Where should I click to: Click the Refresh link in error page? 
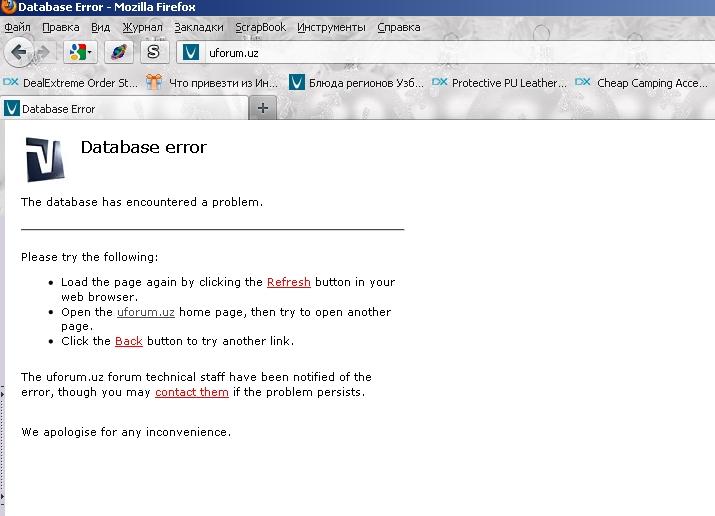click(x=288, y=283)
